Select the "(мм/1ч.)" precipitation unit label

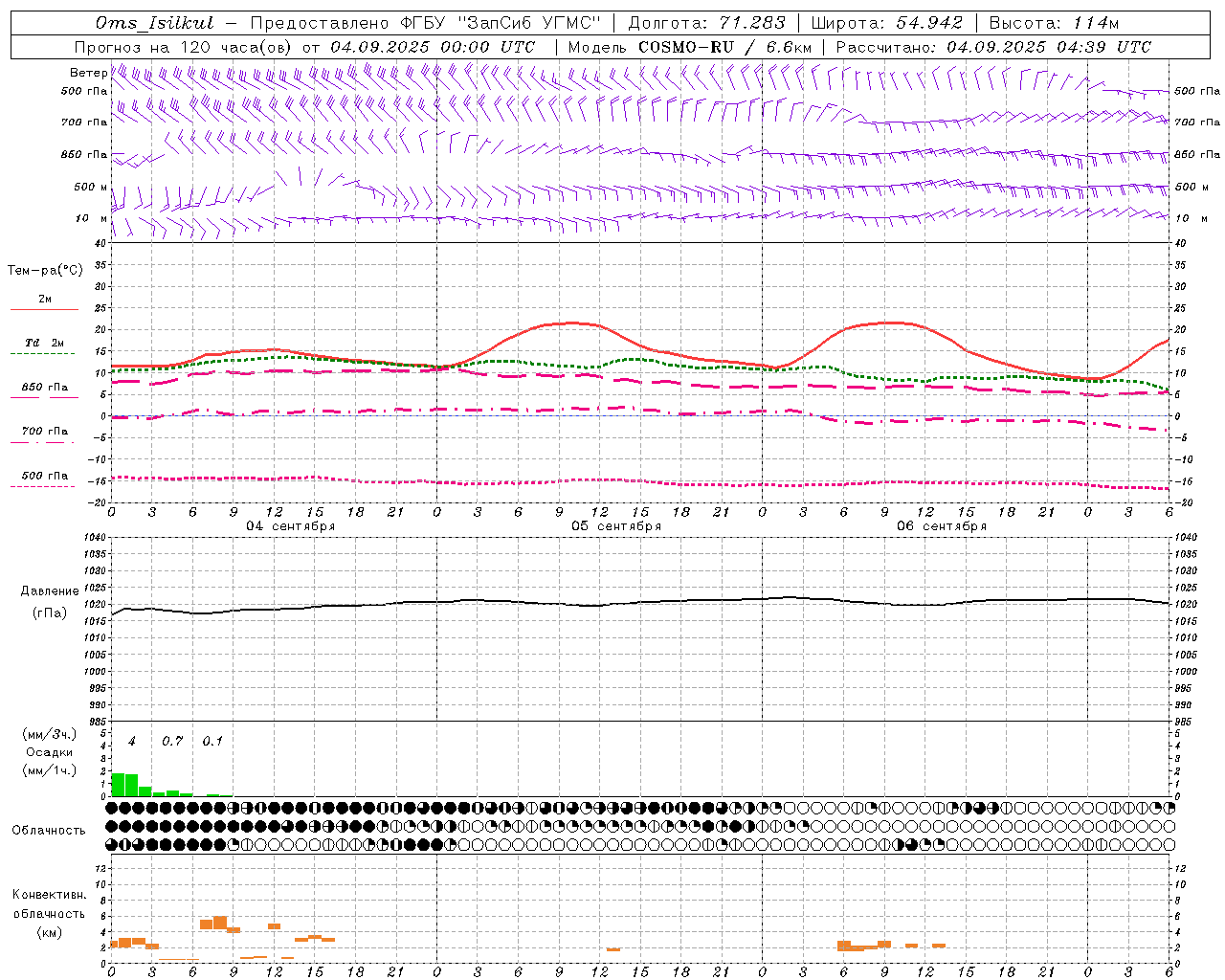[x=50, y=770]
